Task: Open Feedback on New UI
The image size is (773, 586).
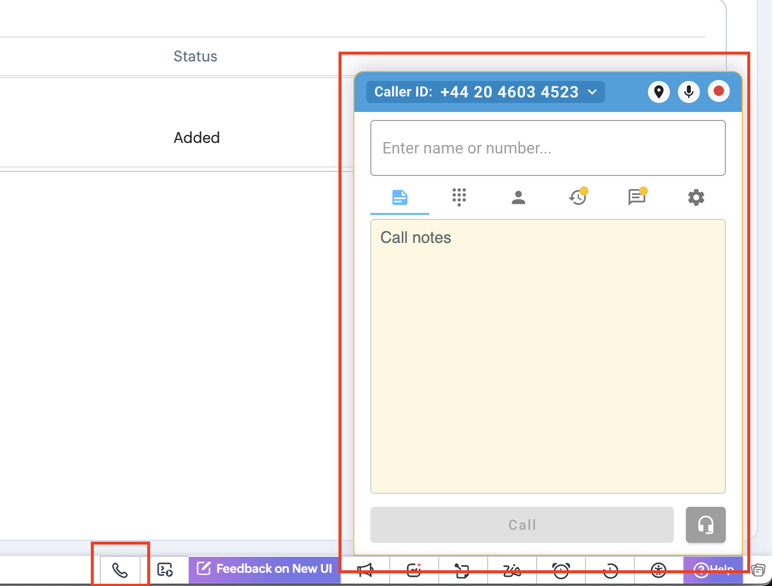Action: click(x=264, y=569)
